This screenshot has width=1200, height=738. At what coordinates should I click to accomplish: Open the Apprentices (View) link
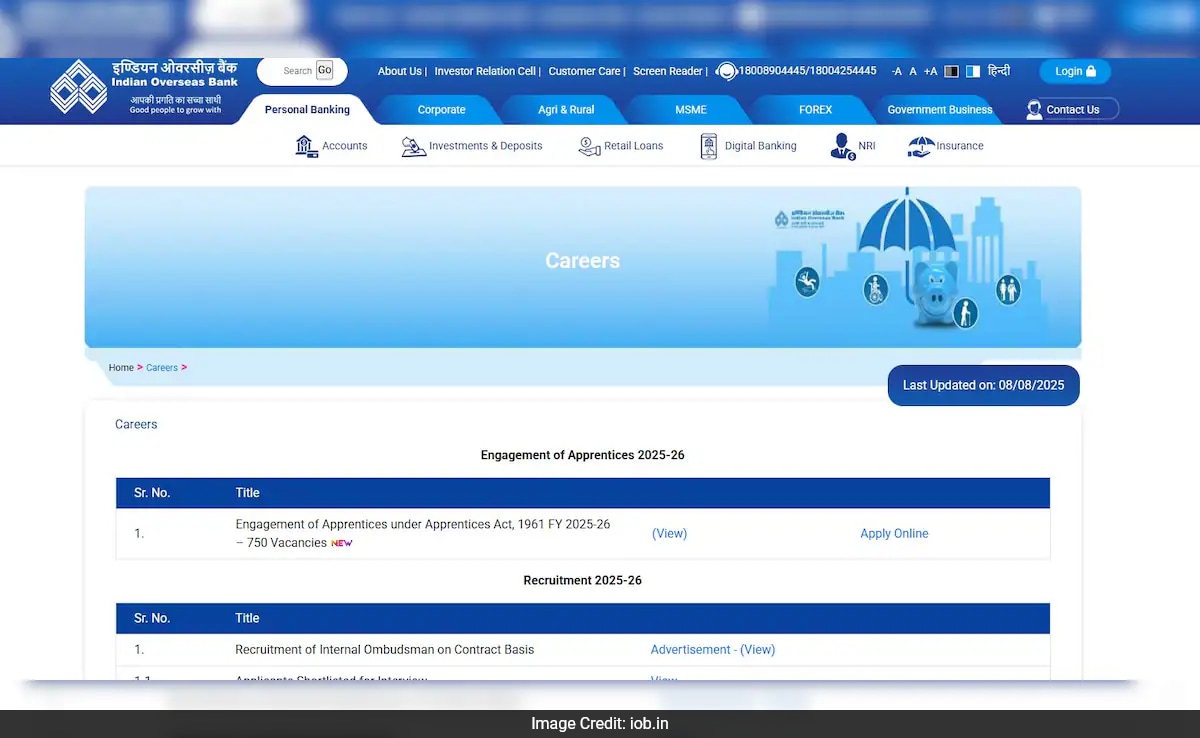pos(669,534)
